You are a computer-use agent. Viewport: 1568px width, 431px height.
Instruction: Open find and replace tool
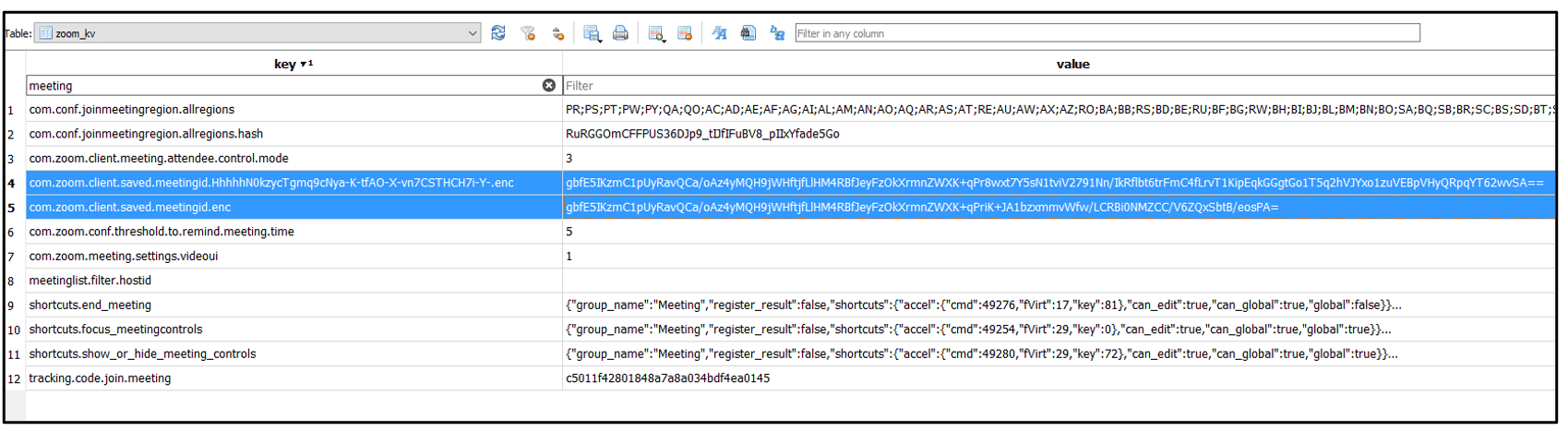click(x=777, y=33)
